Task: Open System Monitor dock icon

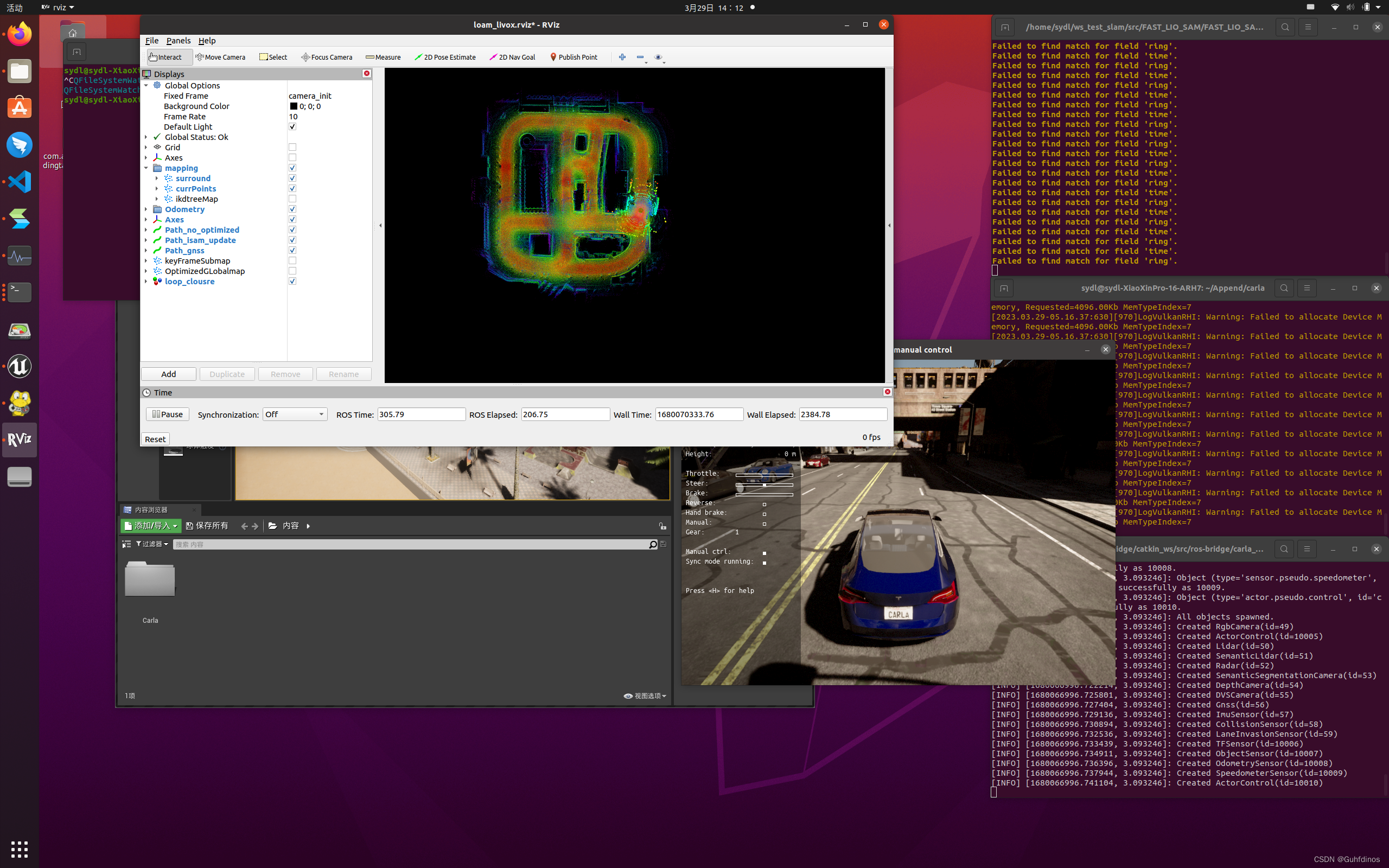Action: click(20, 256)
